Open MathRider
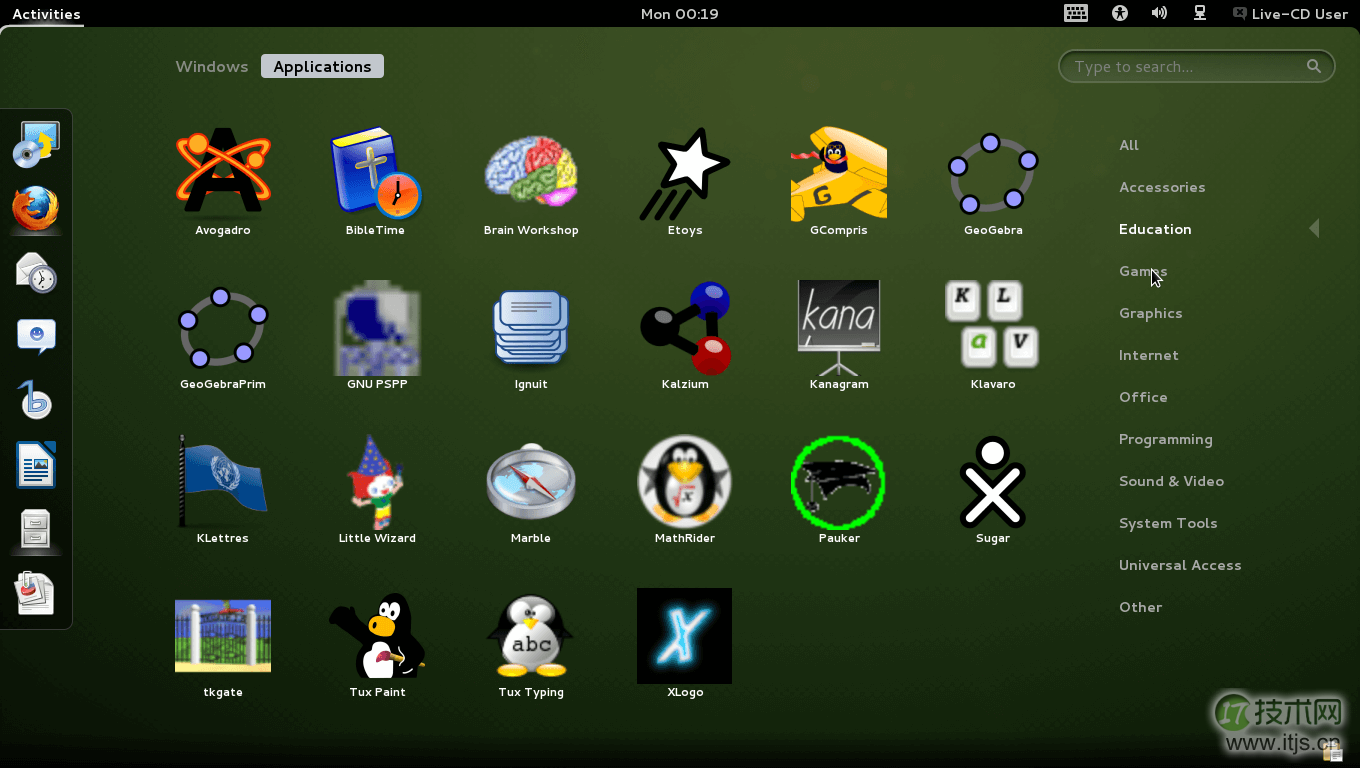The width and height of the screenshot is (1360, 768). tap(685, 488)
